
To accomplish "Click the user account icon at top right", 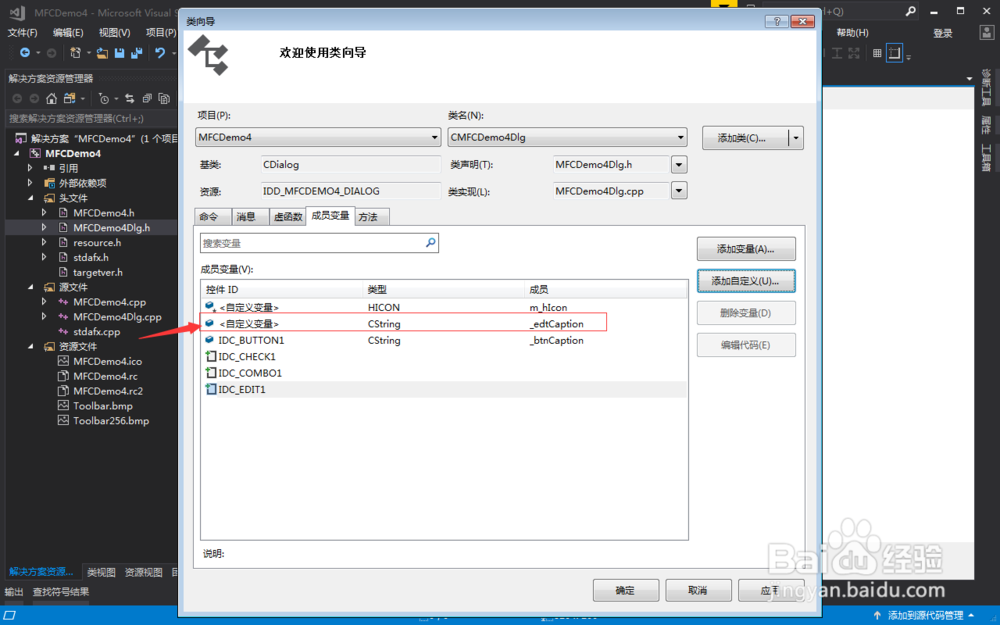I will [x=986, y=33].
